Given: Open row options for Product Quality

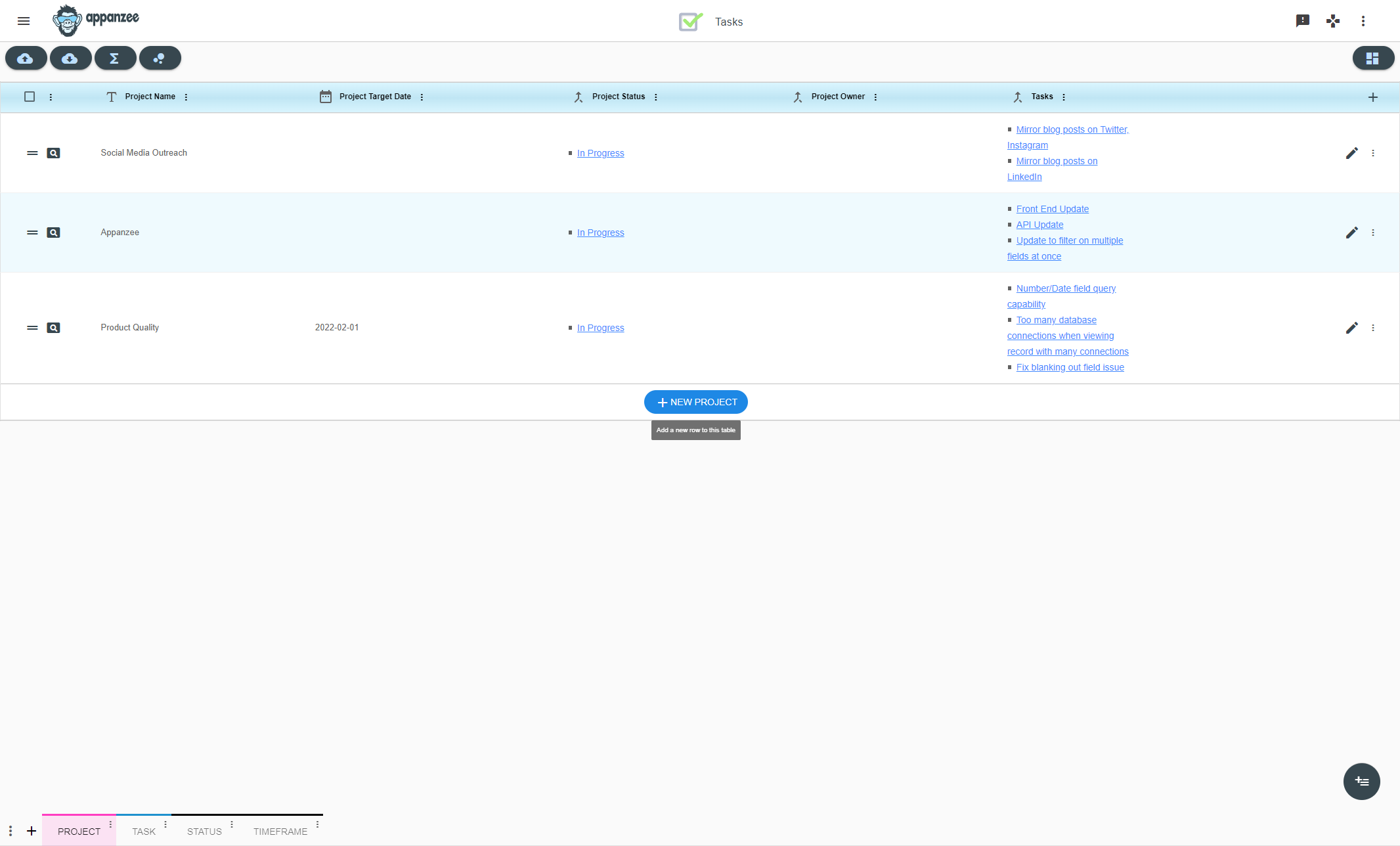Looking at the screenshot, I should click(x=1373, y=328).
